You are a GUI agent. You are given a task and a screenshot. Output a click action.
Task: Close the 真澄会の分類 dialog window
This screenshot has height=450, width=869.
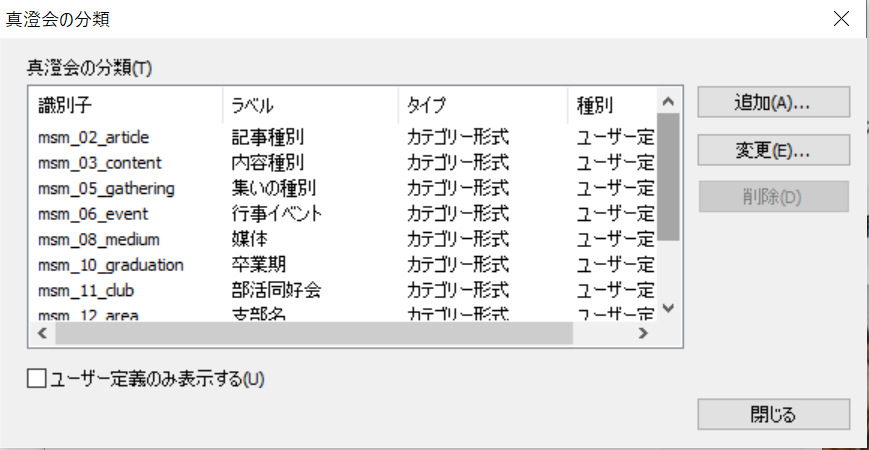pyautogui.click(x=842, y=18)
